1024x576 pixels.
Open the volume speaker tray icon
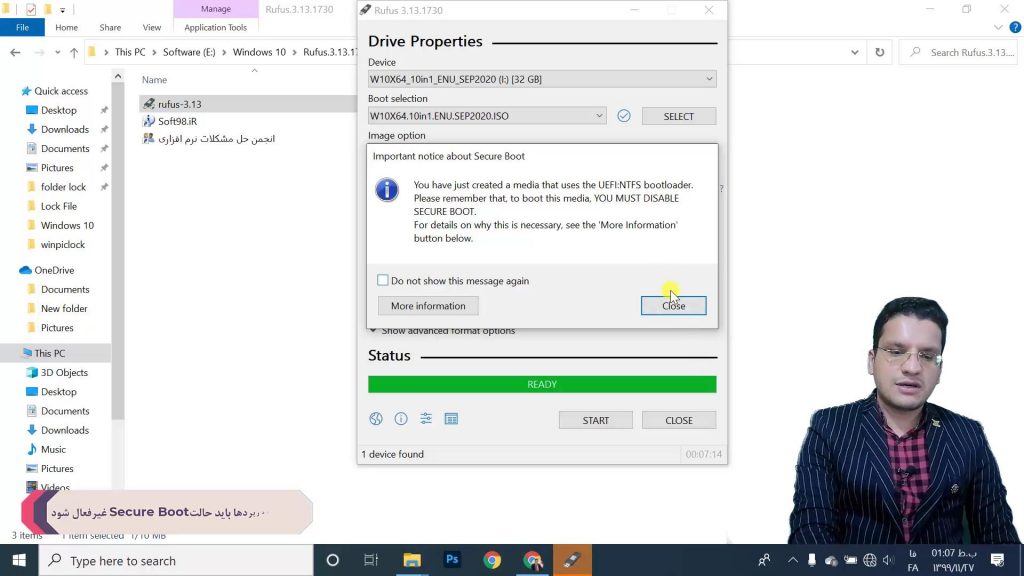tap(888, 560)
